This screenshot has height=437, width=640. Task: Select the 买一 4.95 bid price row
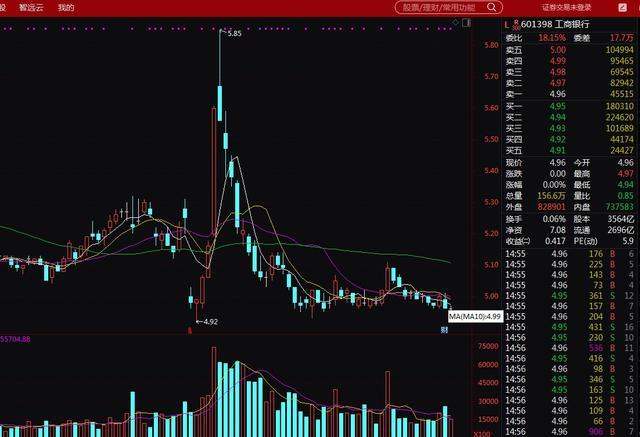pyautogui.click(x=570, y=106)
